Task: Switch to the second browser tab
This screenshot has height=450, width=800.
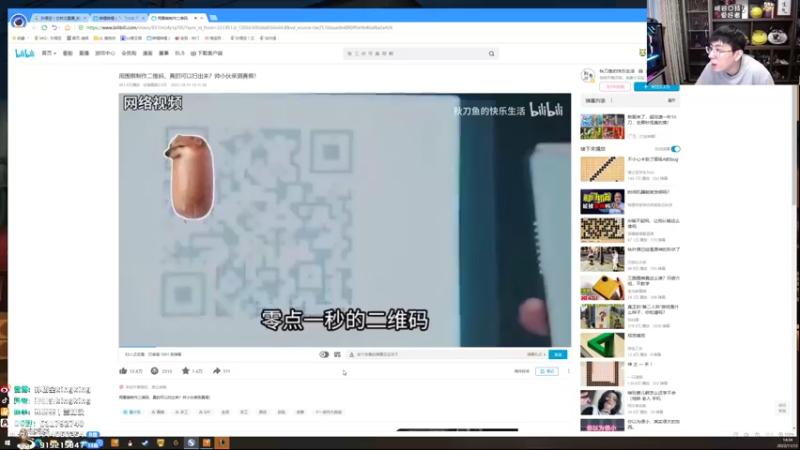Action: tap(118, 18)
